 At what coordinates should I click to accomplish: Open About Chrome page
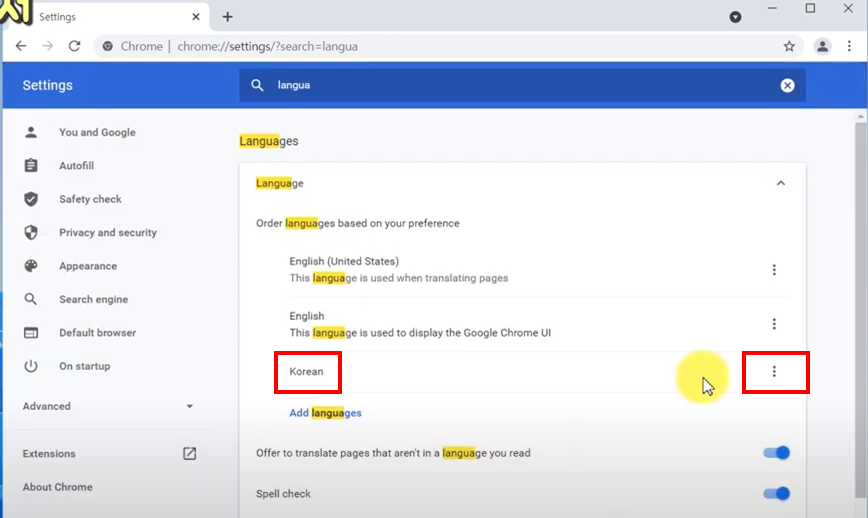tap(58, 487)
